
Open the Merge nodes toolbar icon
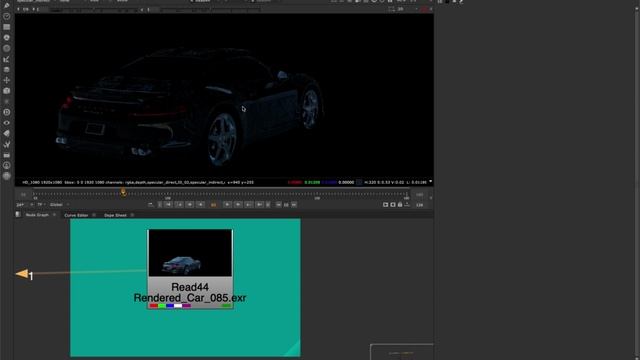(x=7, y=70)
